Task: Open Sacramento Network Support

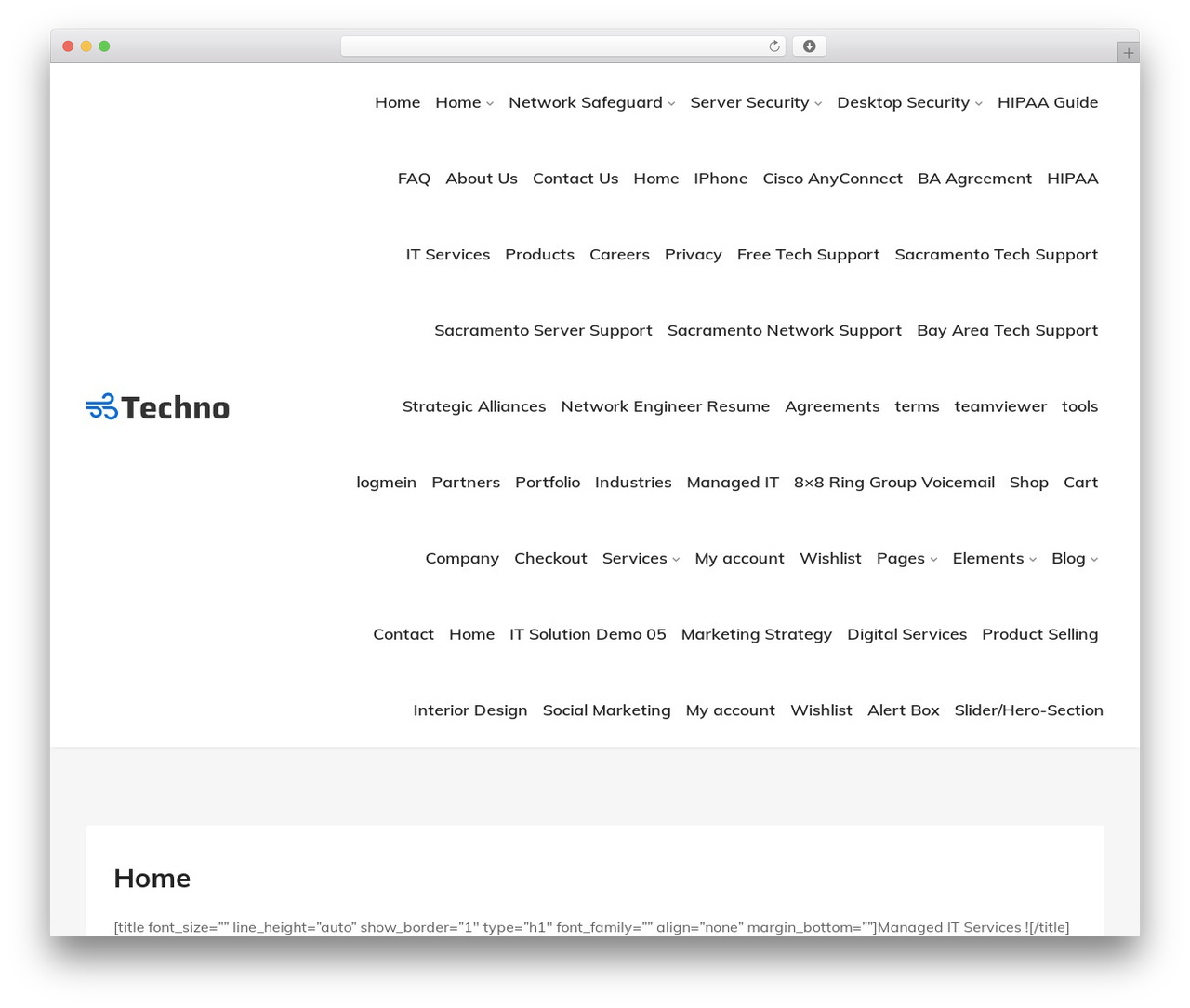Action: point(785,330)
